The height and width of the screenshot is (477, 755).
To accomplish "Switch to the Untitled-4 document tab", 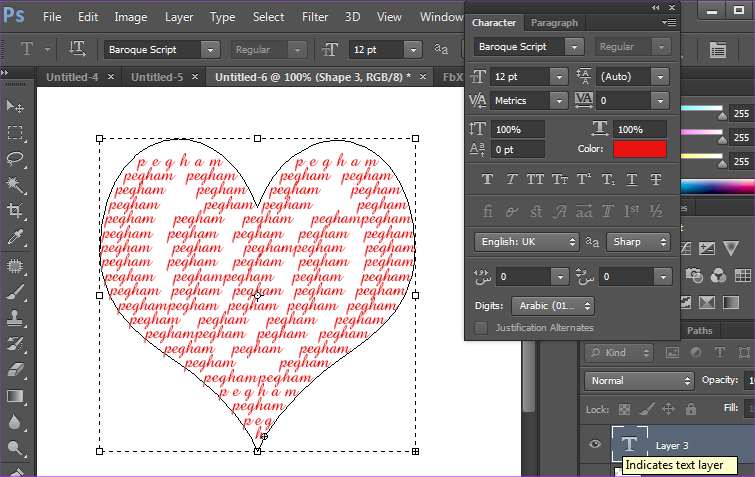I will 73,77.
